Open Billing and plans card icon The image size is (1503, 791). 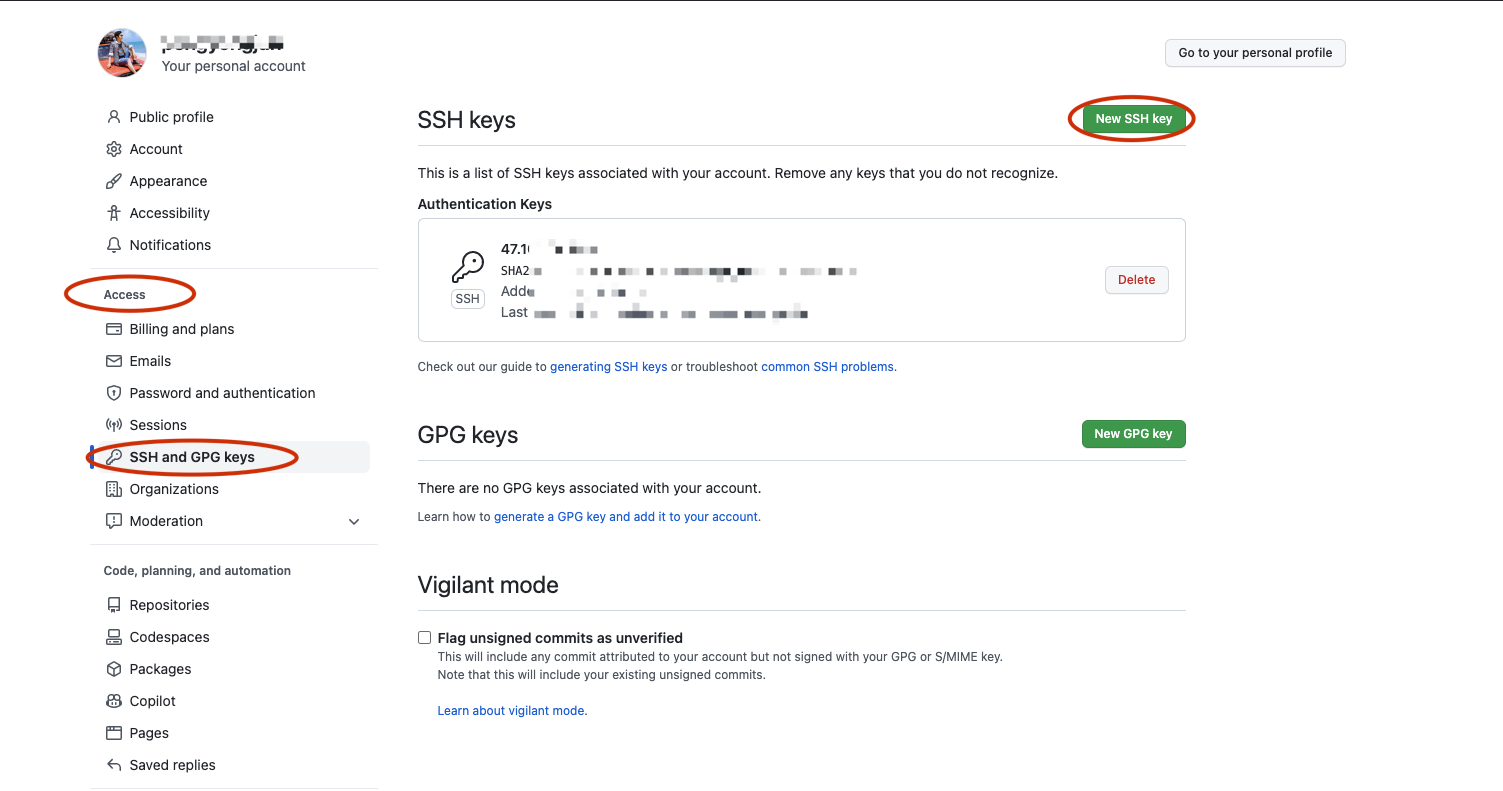point(114,329)
